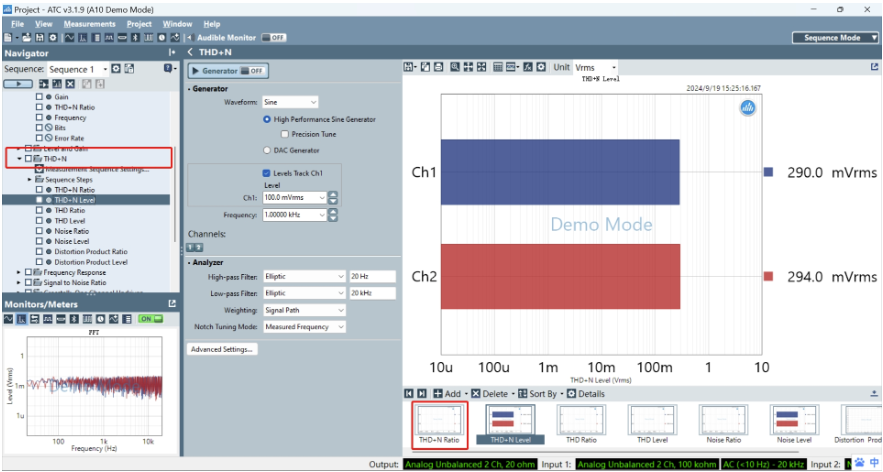883x472 pixels.
Task: Pop out the graph panel at top right
Action: coord(875,67)
